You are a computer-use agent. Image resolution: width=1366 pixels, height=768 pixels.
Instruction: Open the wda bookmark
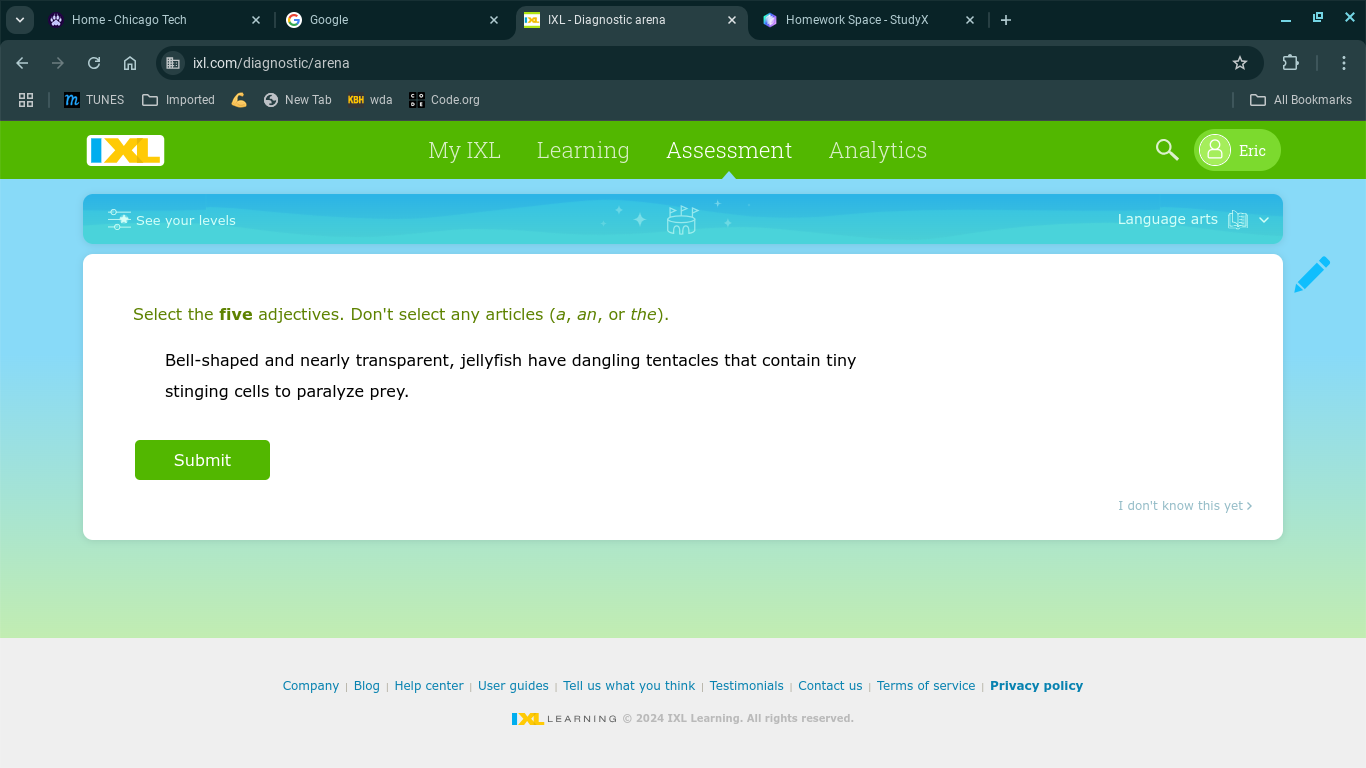tap(370, 100)
